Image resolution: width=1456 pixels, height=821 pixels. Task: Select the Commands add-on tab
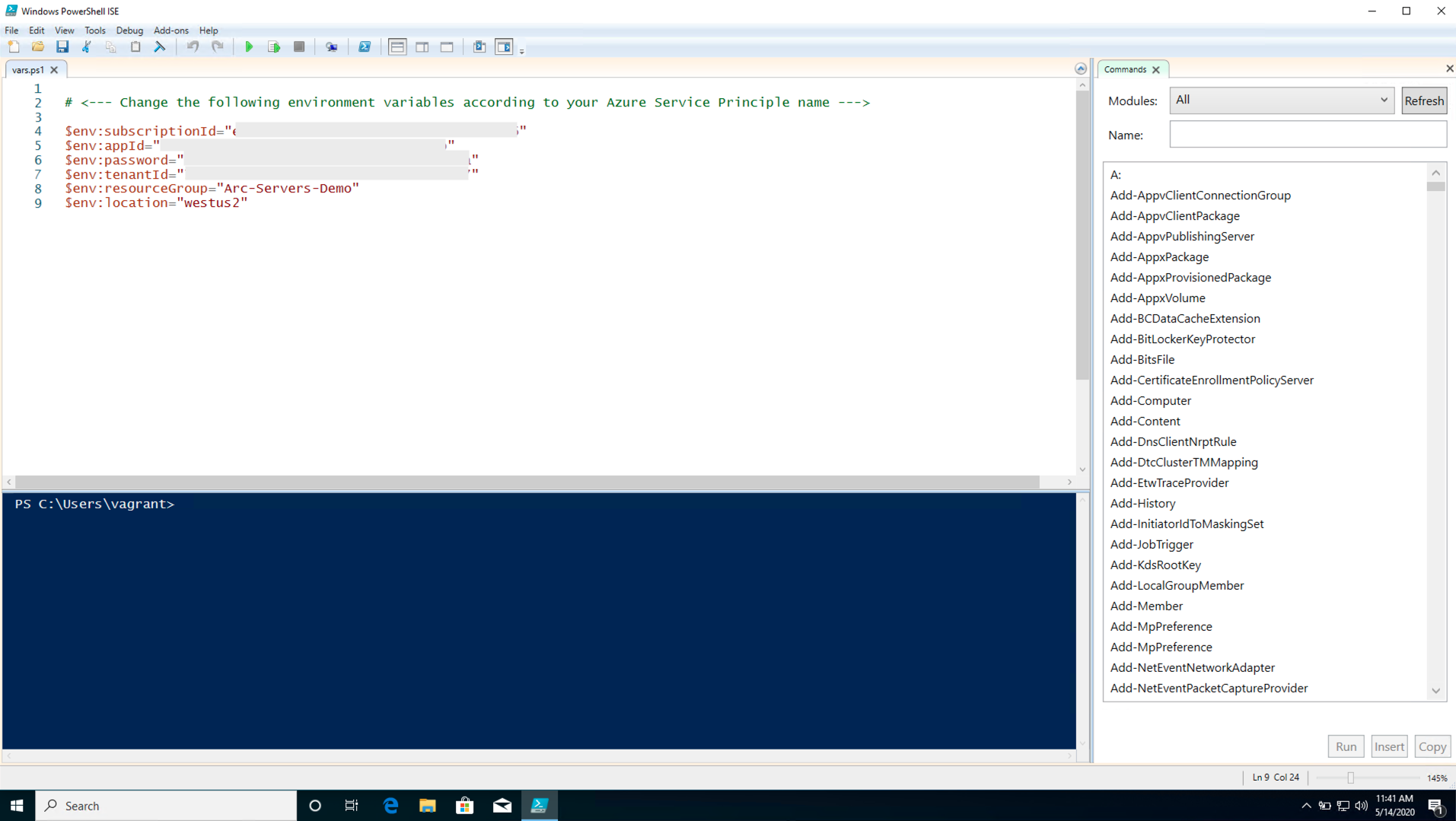[x=1125, y=69]
